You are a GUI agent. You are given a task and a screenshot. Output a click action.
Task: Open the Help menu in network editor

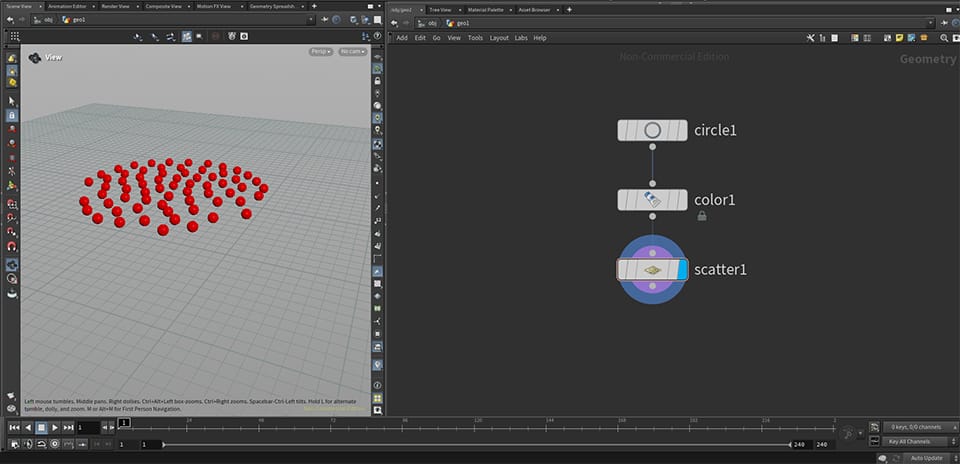pos(539,38)
